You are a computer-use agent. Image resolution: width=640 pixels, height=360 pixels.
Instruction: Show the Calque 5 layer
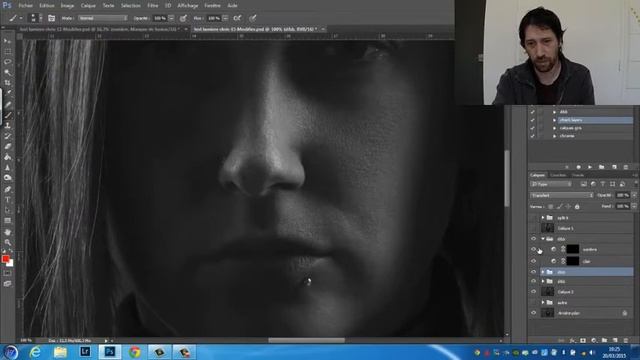[533, 228]
